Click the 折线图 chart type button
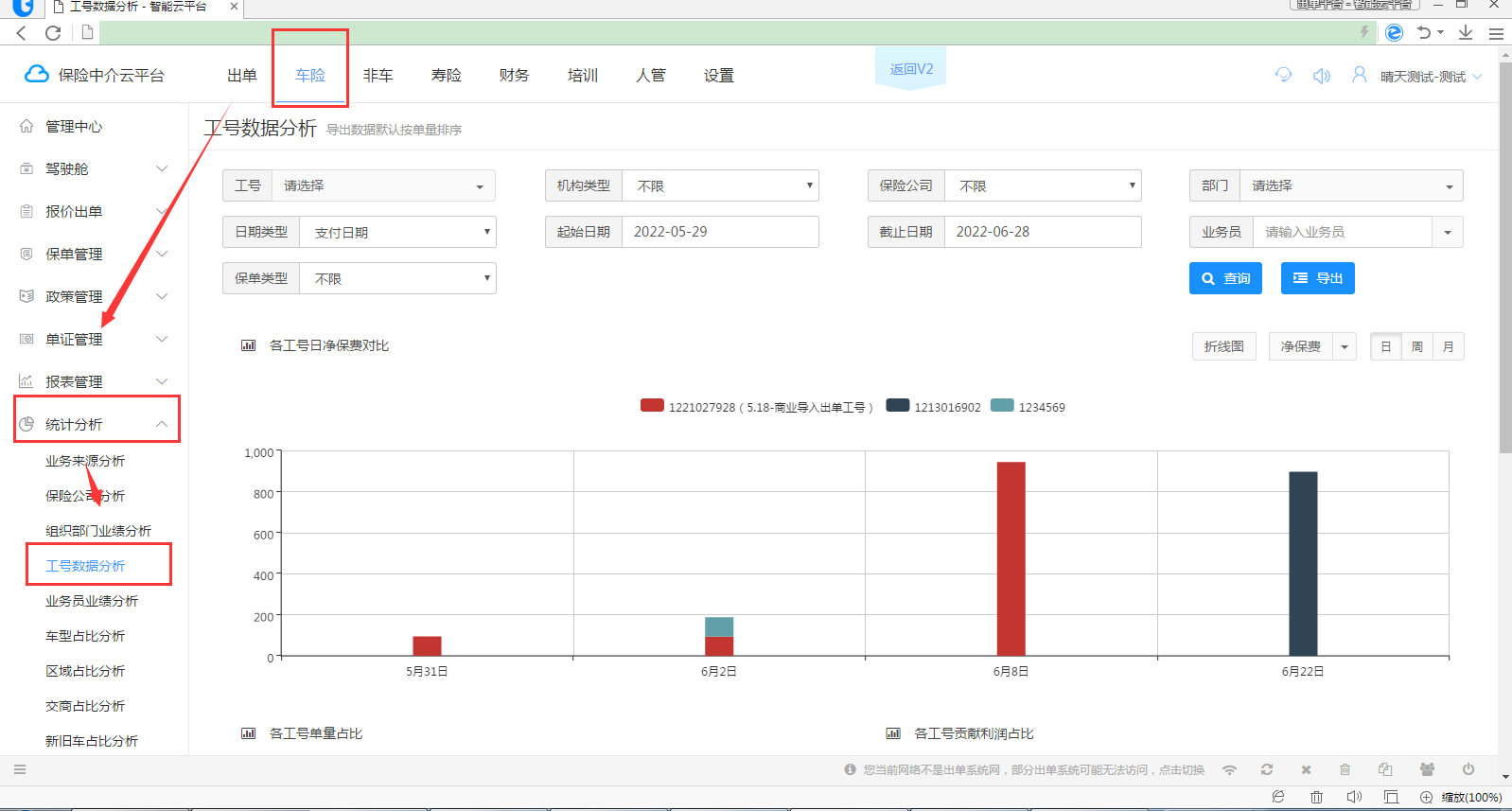 click(1224, 346)
